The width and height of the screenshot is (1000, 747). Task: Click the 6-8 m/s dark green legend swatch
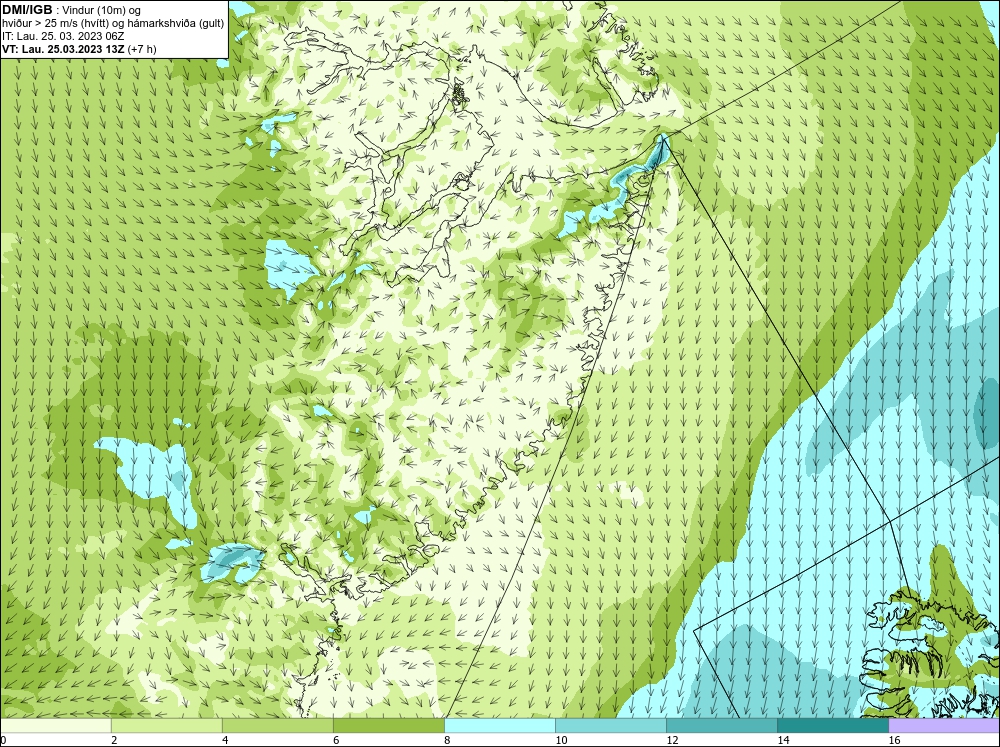click(x=388, y=726)
